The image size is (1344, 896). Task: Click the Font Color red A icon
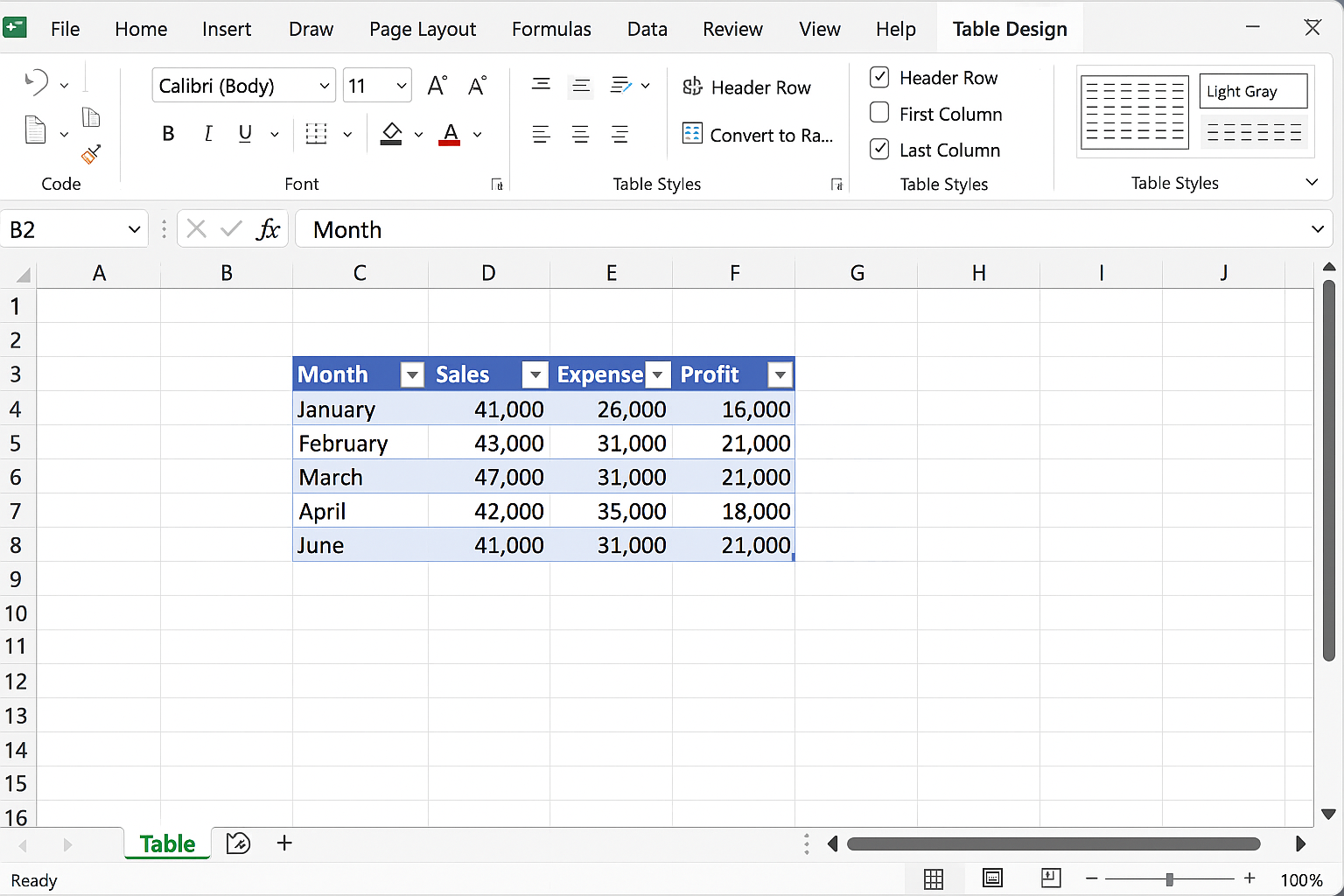pos(450,134)
